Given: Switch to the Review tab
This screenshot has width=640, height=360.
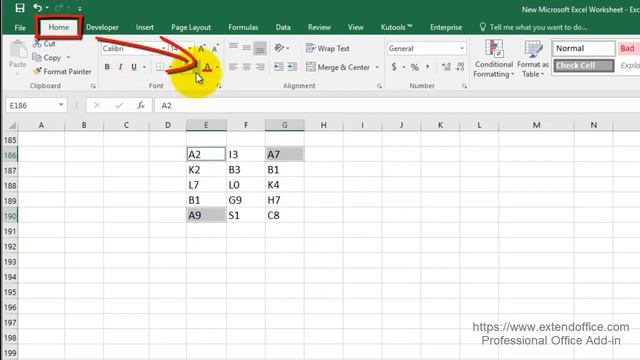Looking at the screenshot, I should tap(319, 27).
